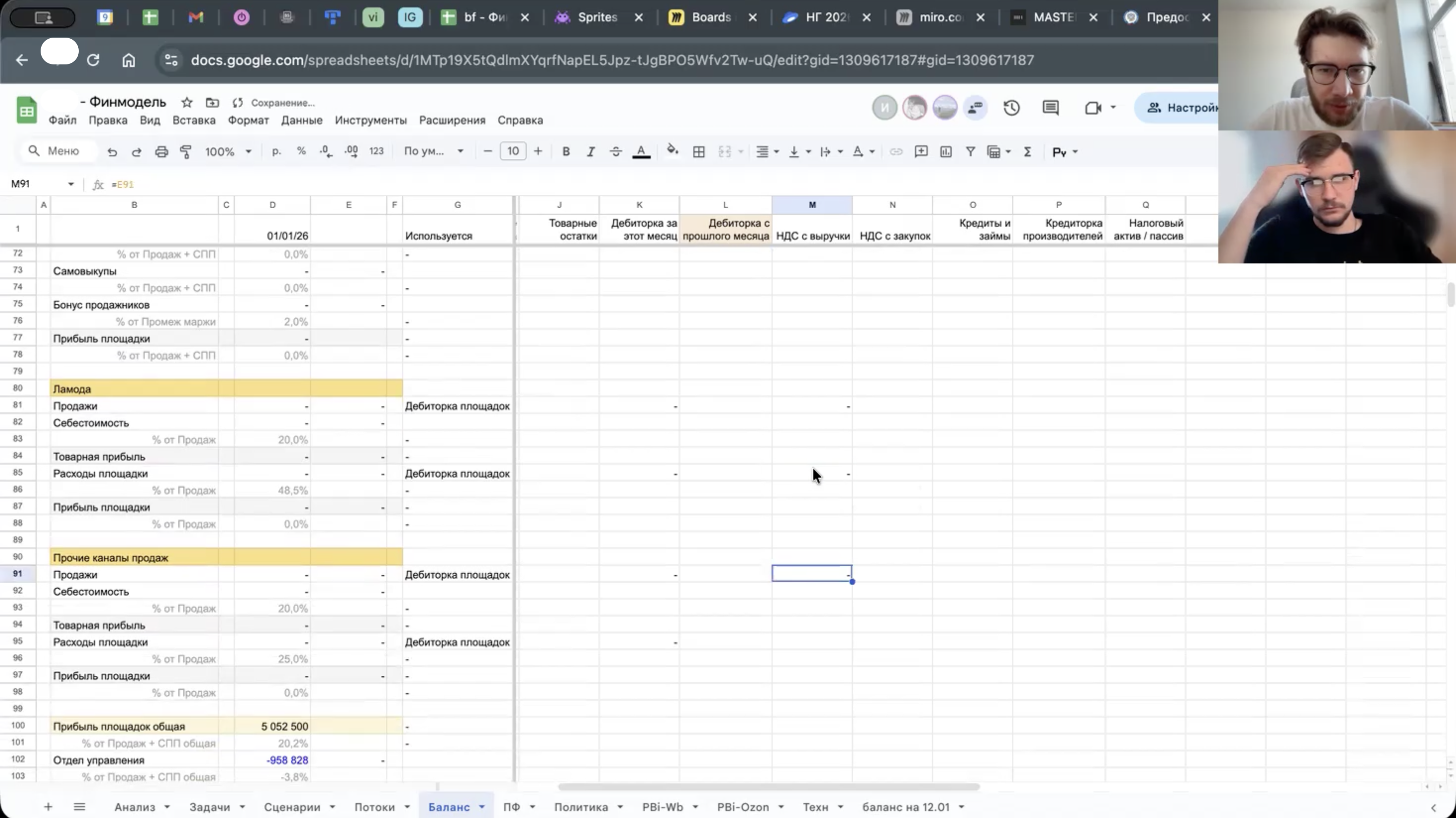1456x818 pixels.
Task: Increase decimal places
Action: [x=351, y=152]
